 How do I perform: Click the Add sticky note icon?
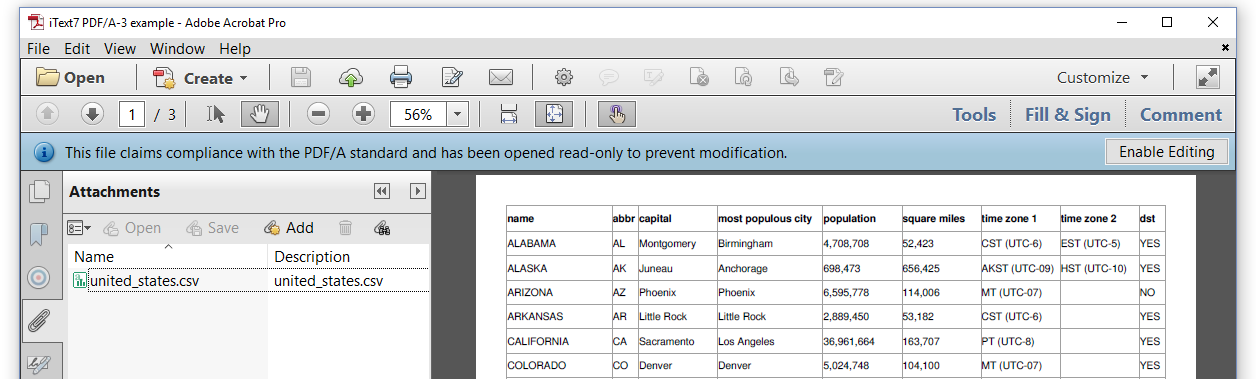[x=609, y=77]
